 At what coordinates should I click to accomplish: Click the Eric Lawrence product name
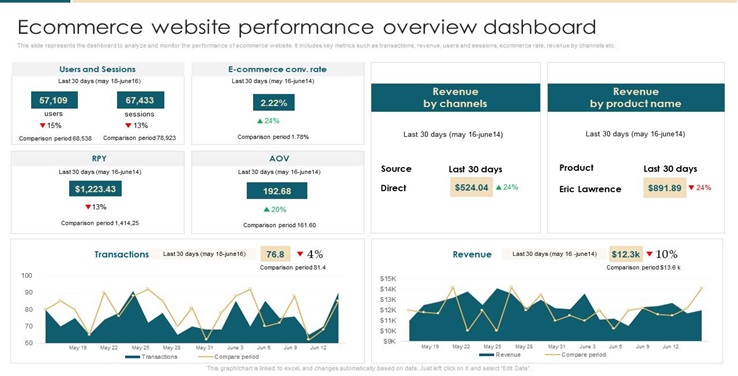(590, 189)
